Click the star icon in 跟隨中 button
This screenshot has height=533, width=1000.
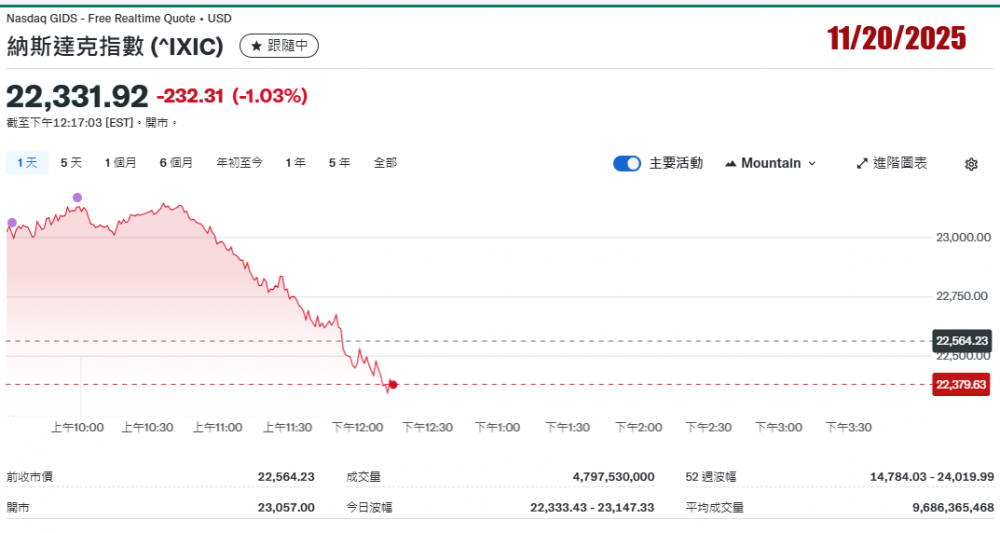point(256,46)
